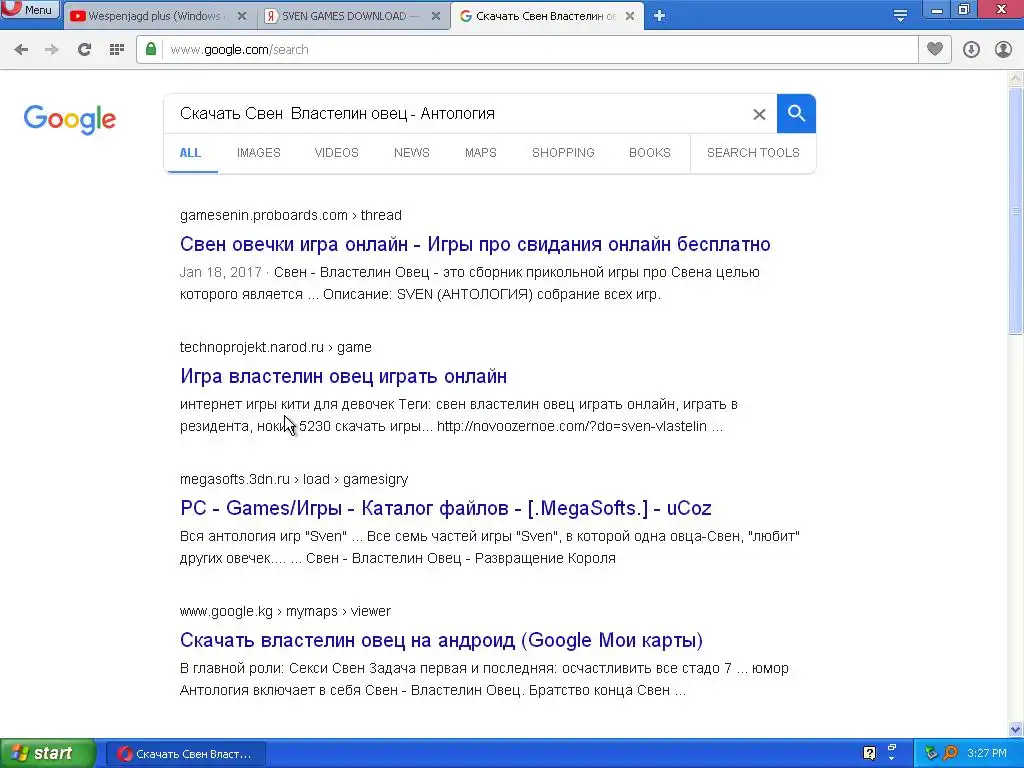This screenshot has height=768, width=1024.
Task: Go back to previous page
Action: pos(21,50)
